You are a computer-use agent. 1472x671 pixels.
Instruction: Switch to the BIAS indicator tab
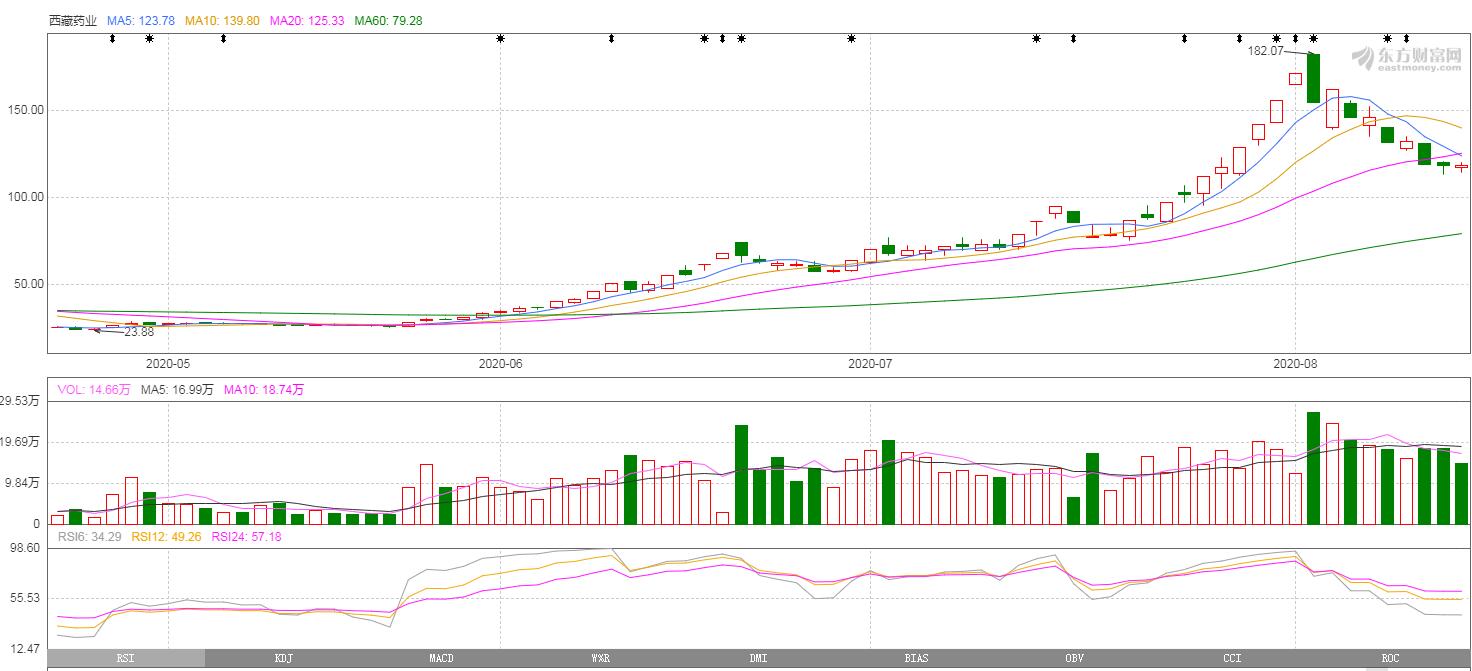tap(916, 658)
